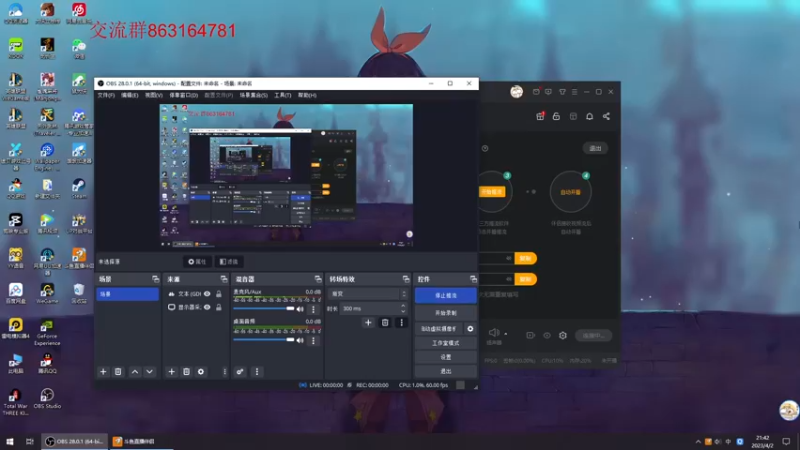Adjust the 麦克风/Aux volume slider
The width and height of the screenshot is (800, 450).
(x=264, y=309)
